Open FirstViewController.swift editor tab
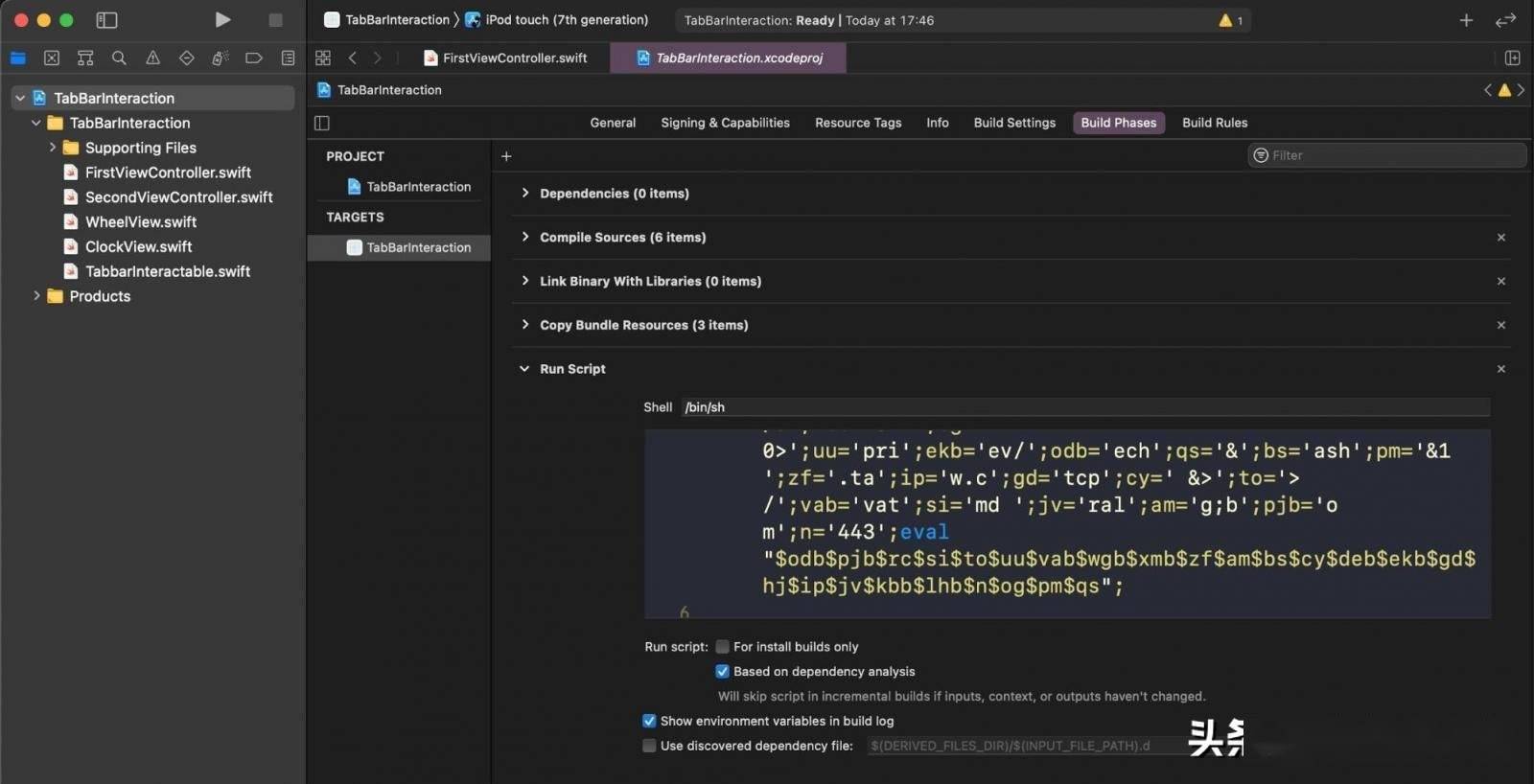 (x=506, y=58)
